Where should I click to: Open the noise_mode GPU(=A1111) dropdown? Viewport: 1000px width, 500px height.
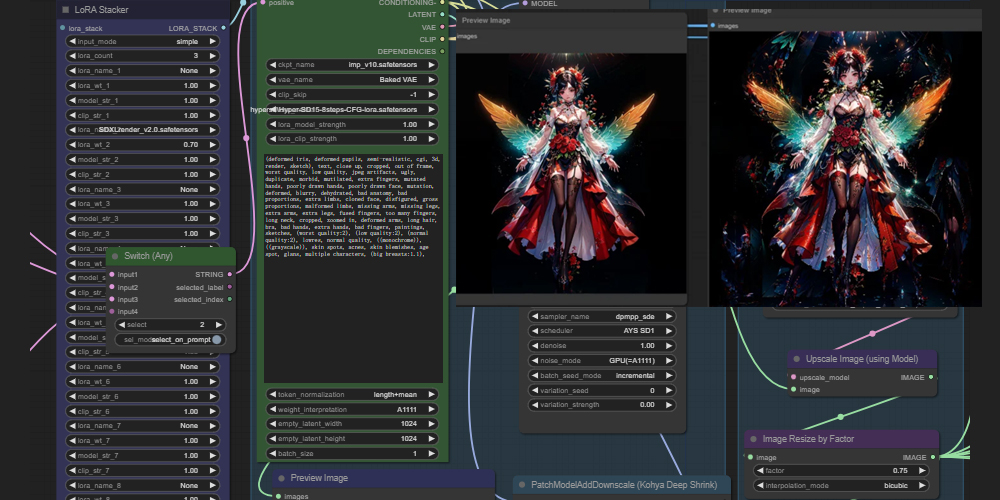point(601,361)
